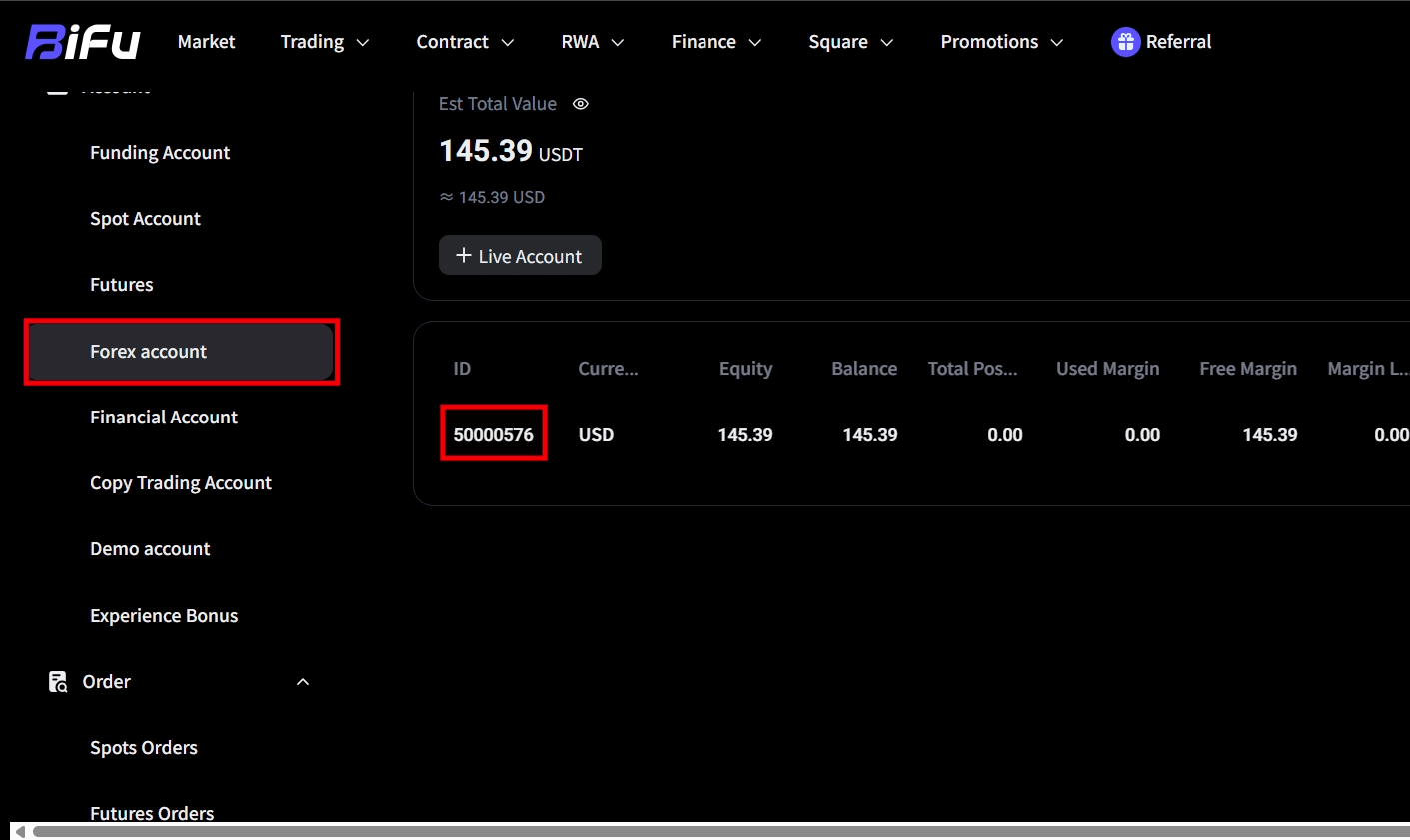1410x840 pixels.
Task: Expand the Trading dropdown menu
Action: pyautogui.click(x=324, y=42)
